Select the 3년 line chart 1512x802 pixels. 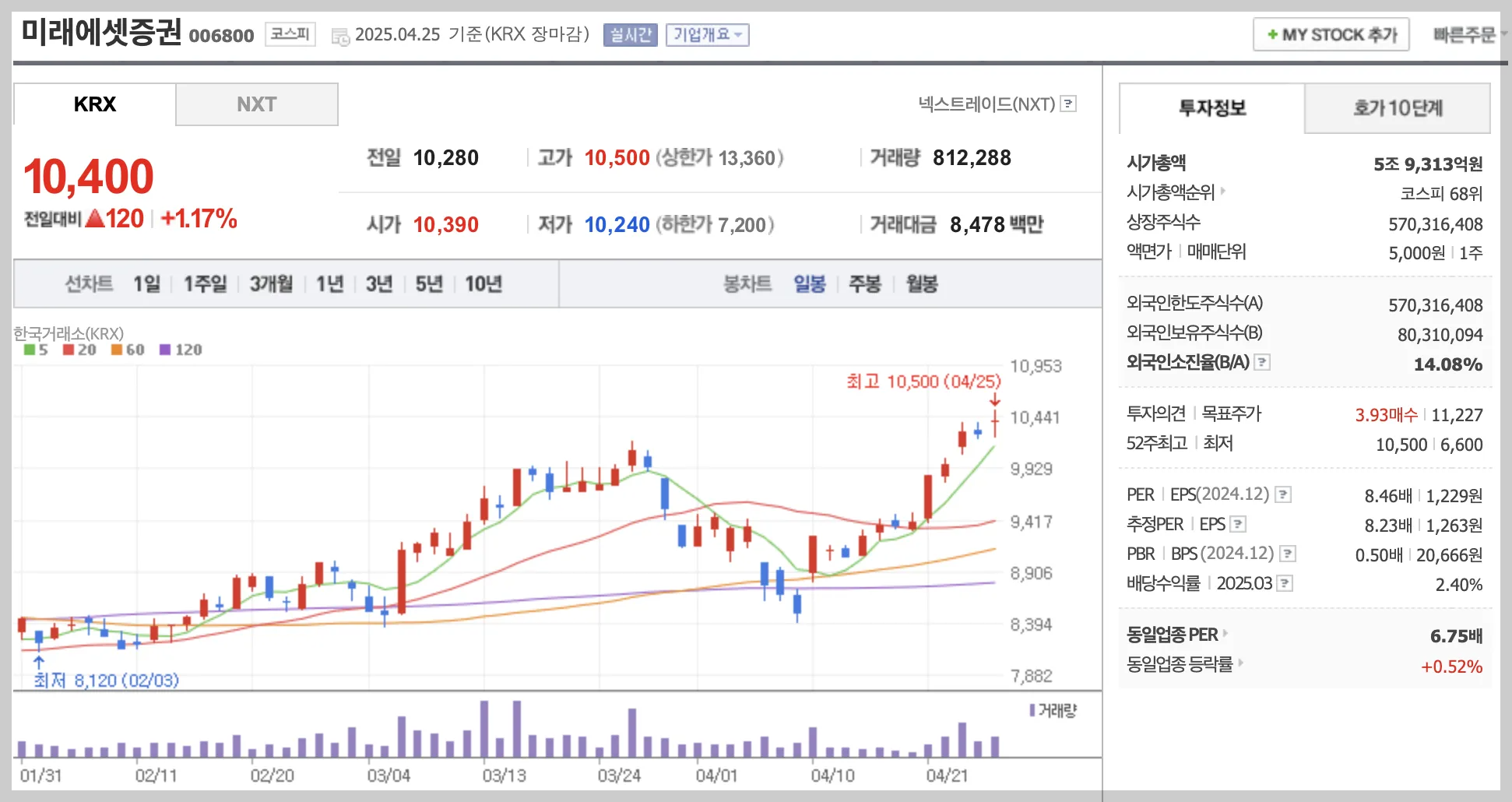[379, 284]
